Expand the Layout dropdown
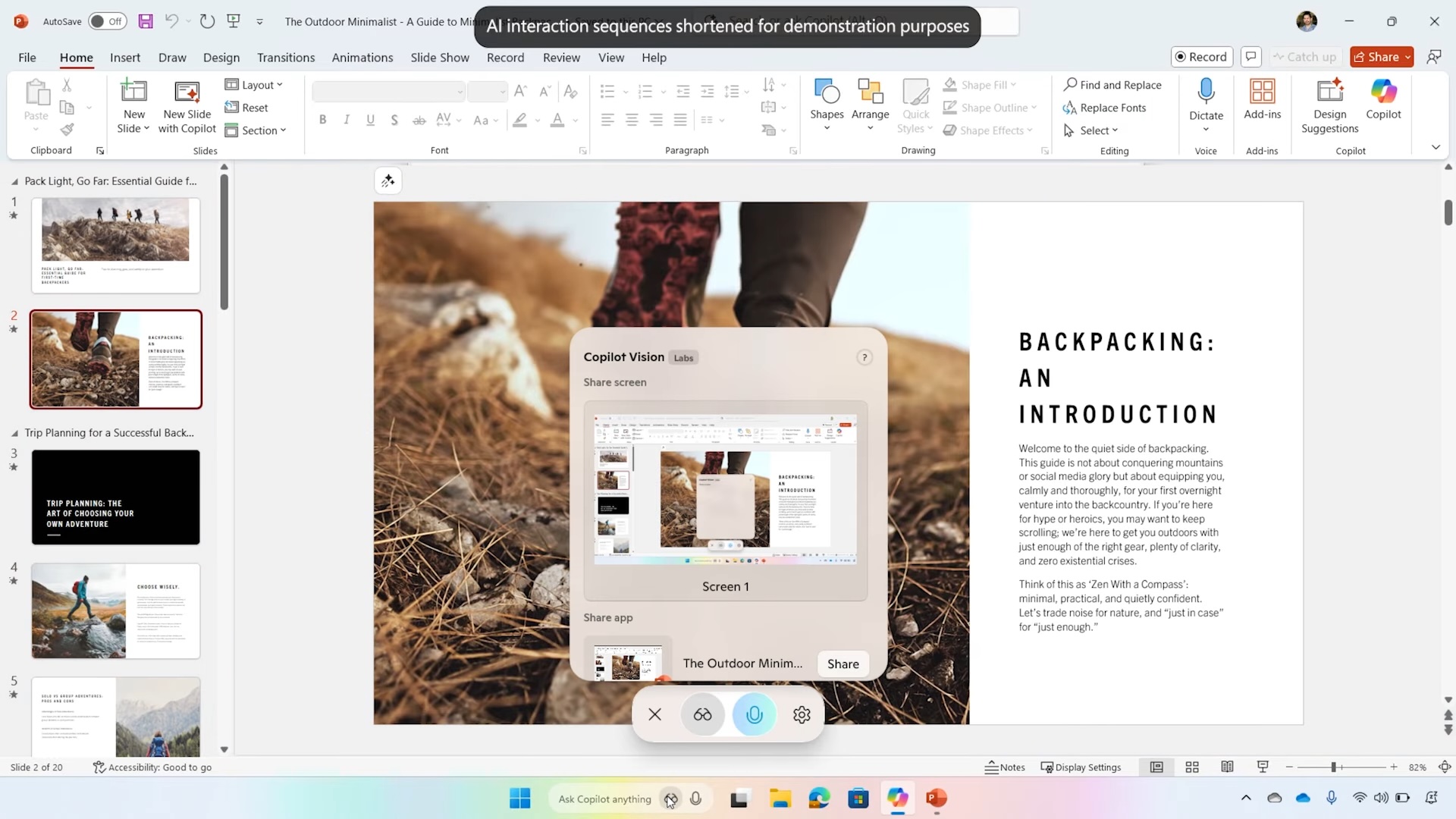1456x819 pixels. click(x=255, y=84)
